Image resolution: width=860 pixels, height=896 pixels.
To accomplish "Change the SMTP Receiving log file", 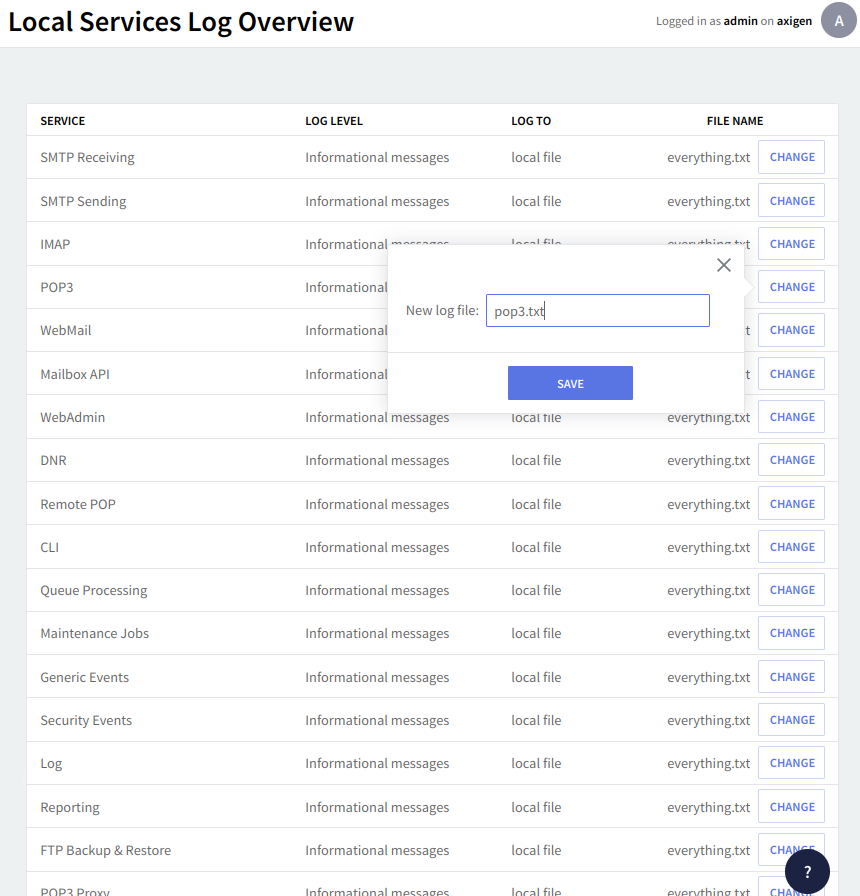I will (x=791, y=158).
